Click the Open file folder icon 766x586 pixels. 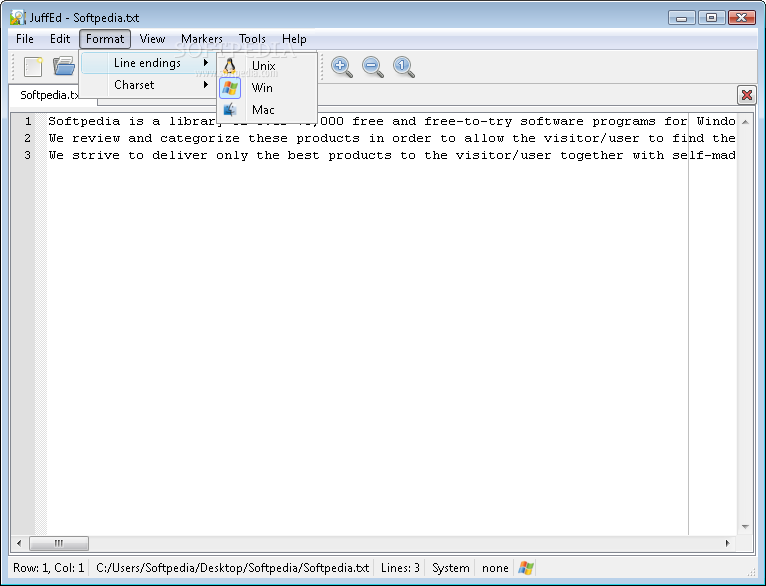(x=64, y=66)
